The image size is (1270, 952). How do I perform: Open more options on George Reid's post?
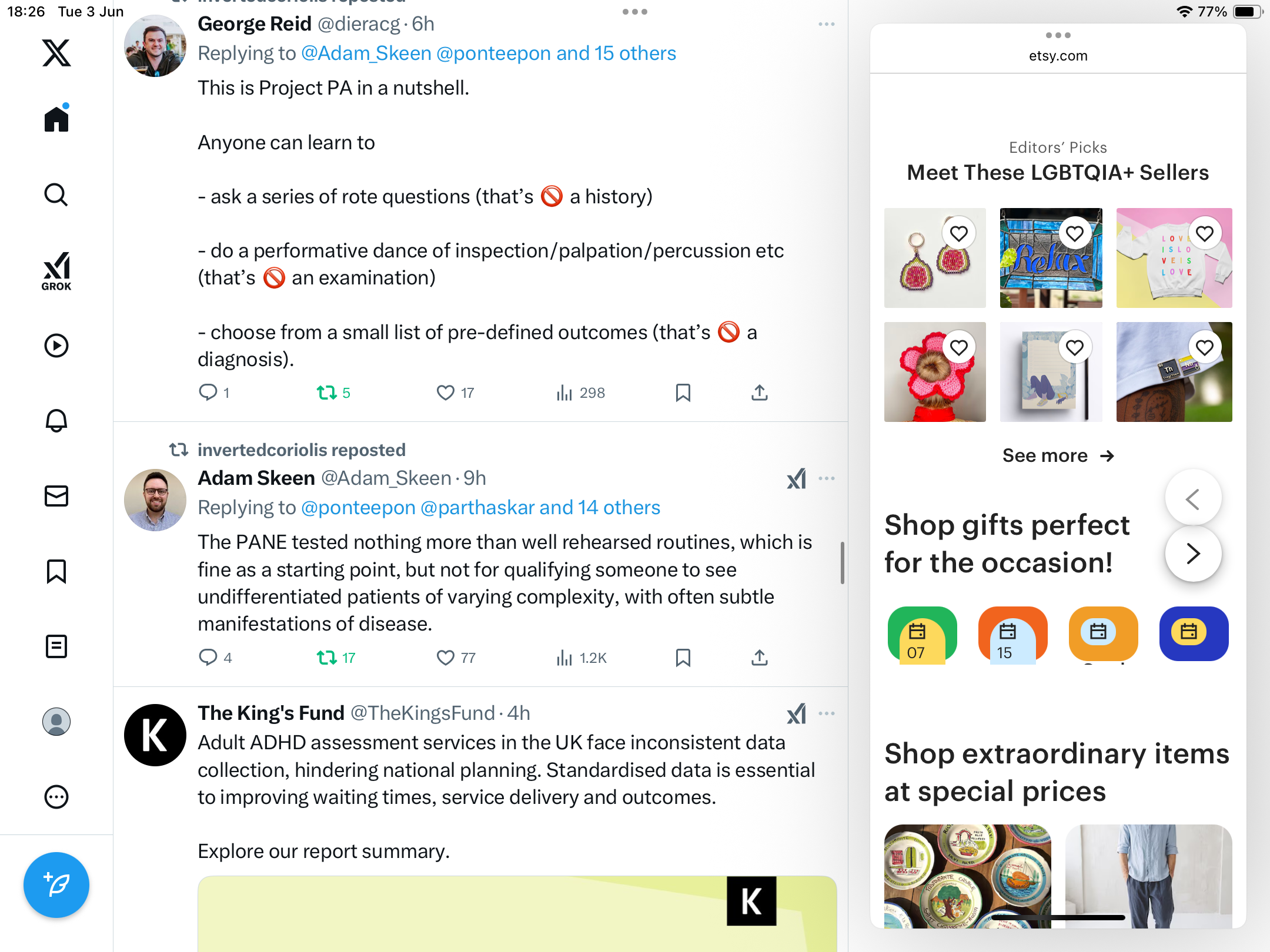[827, 24]
